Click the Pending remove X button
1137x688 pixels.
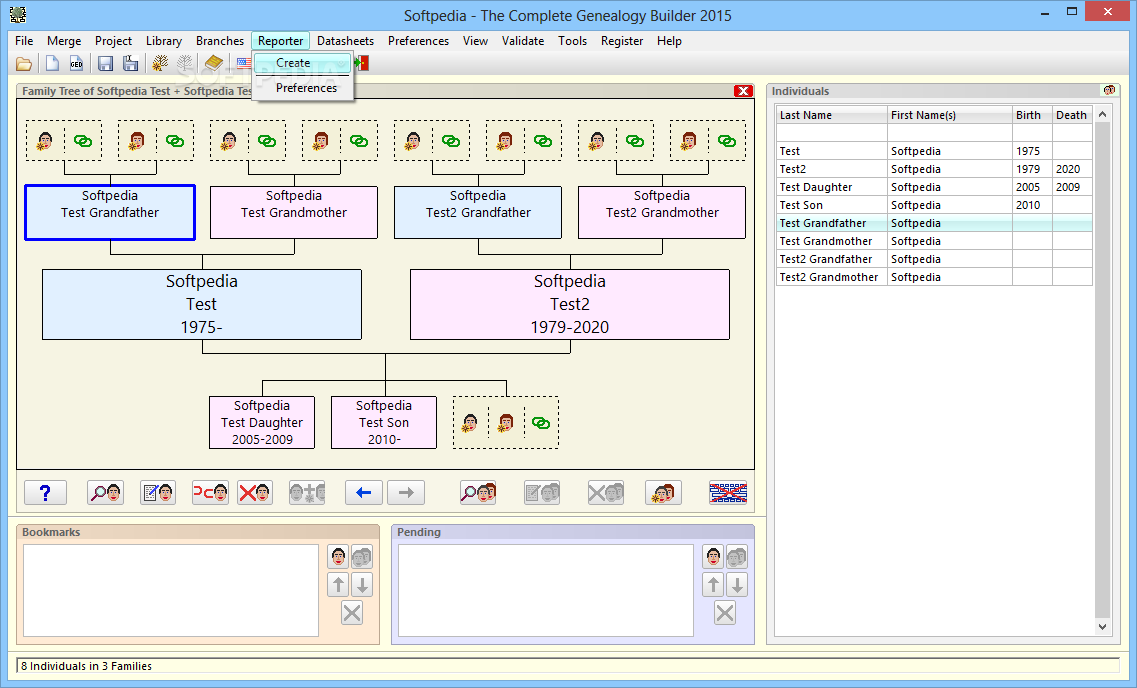point(725,613)
